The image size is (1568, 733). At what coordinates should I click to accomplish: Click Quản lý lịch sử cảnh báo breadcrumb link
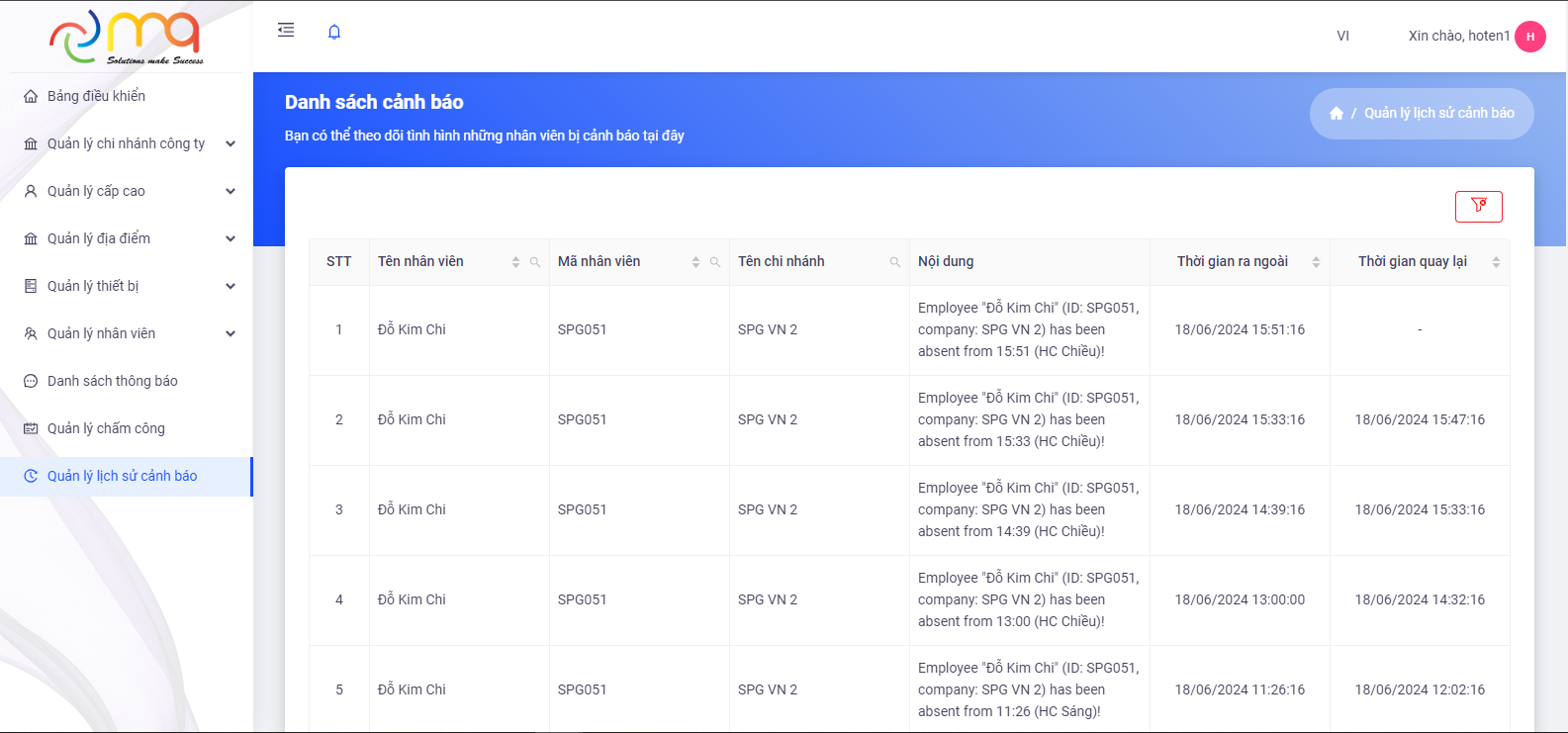(1438, 114)
